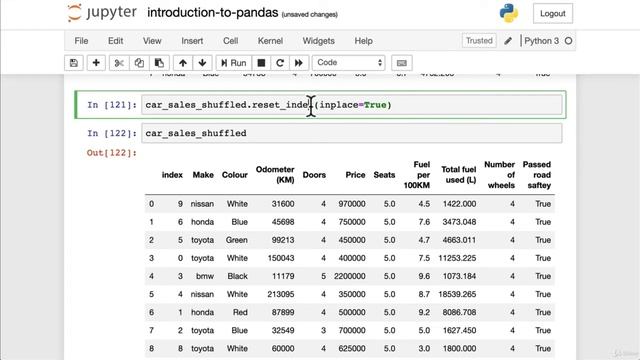
Task: Open the Kernel menu
Action: 270,41
